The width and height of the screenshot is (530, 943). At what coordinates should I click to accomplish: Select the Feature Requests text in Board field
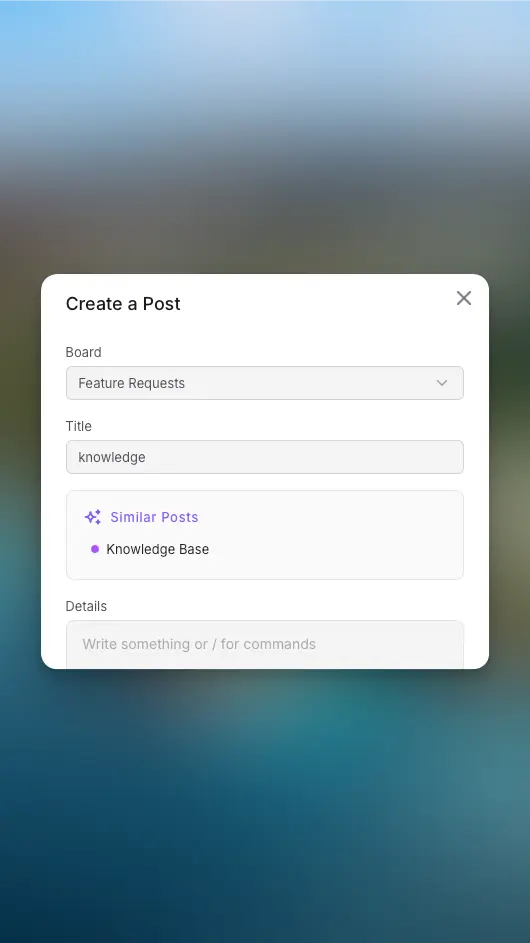[x=131, y=383]
